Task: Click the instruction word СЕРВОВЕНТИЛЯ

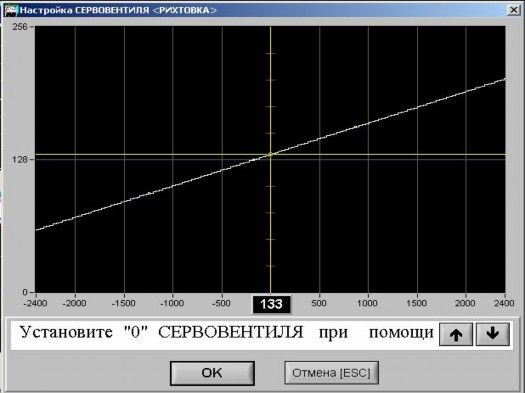Action: (x=231, y=333)
